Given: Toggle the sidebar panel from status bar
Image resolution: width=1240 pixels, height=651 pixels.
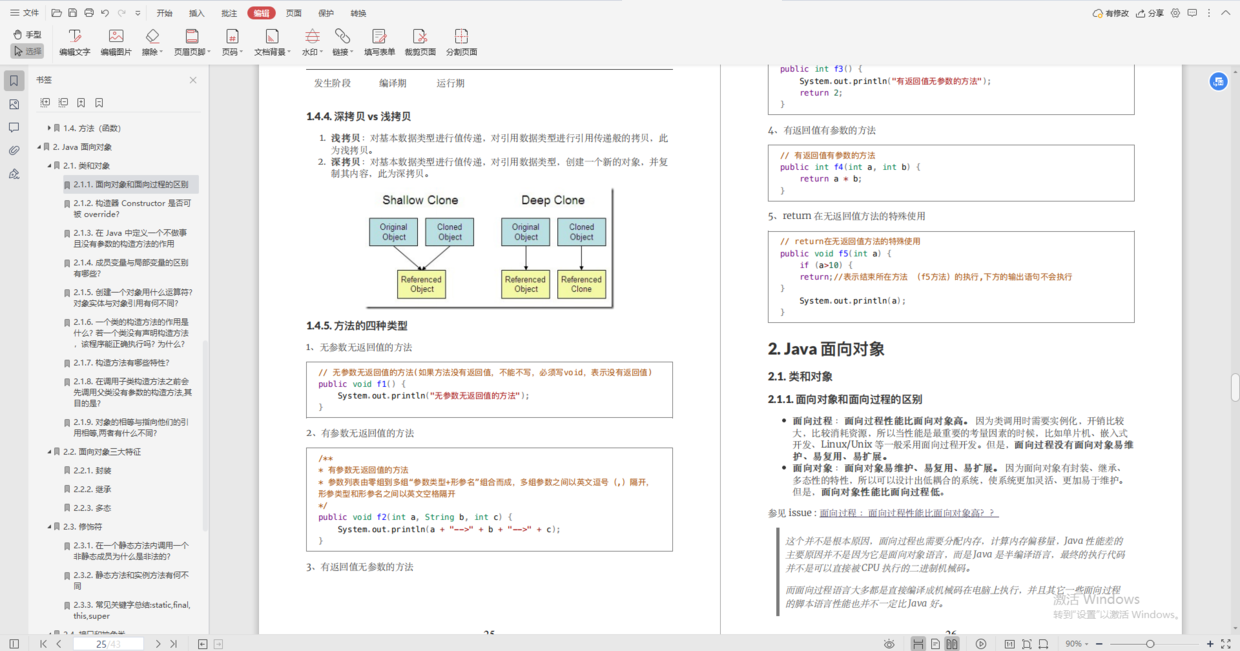Looking at the screenshot, I should [x=14, y=644].
